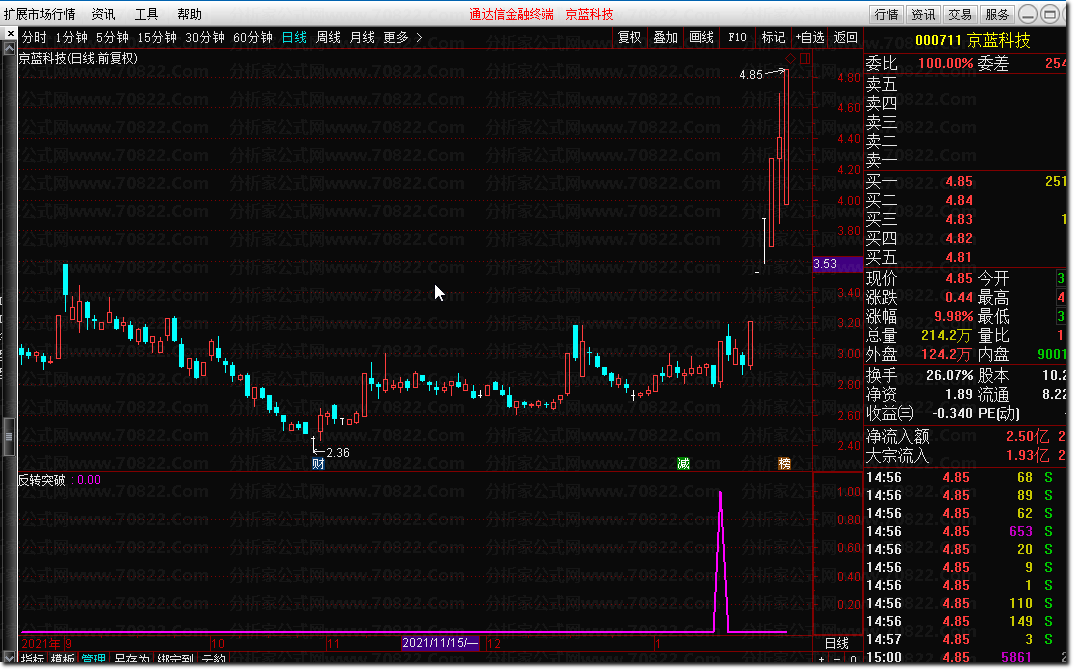Viewport: 1075px width, 670px height.
Task: Click the 行情 button in title bar
Action: 886,14
